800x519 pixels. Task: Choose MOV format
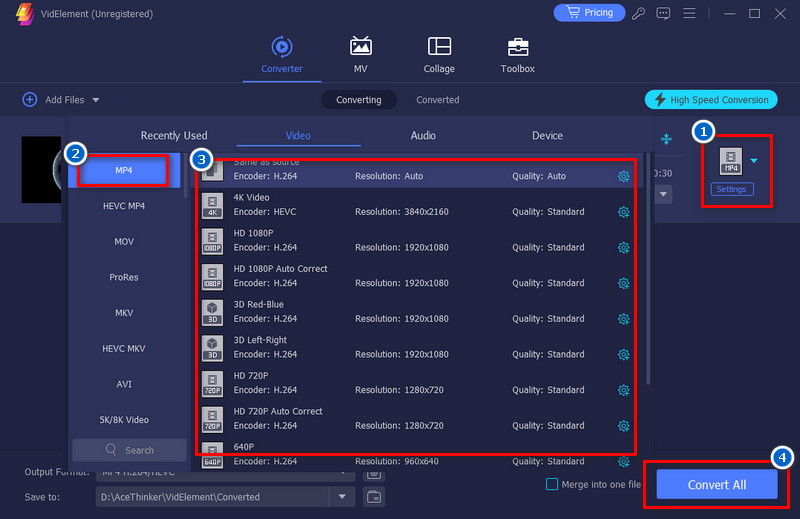point(124,241)
